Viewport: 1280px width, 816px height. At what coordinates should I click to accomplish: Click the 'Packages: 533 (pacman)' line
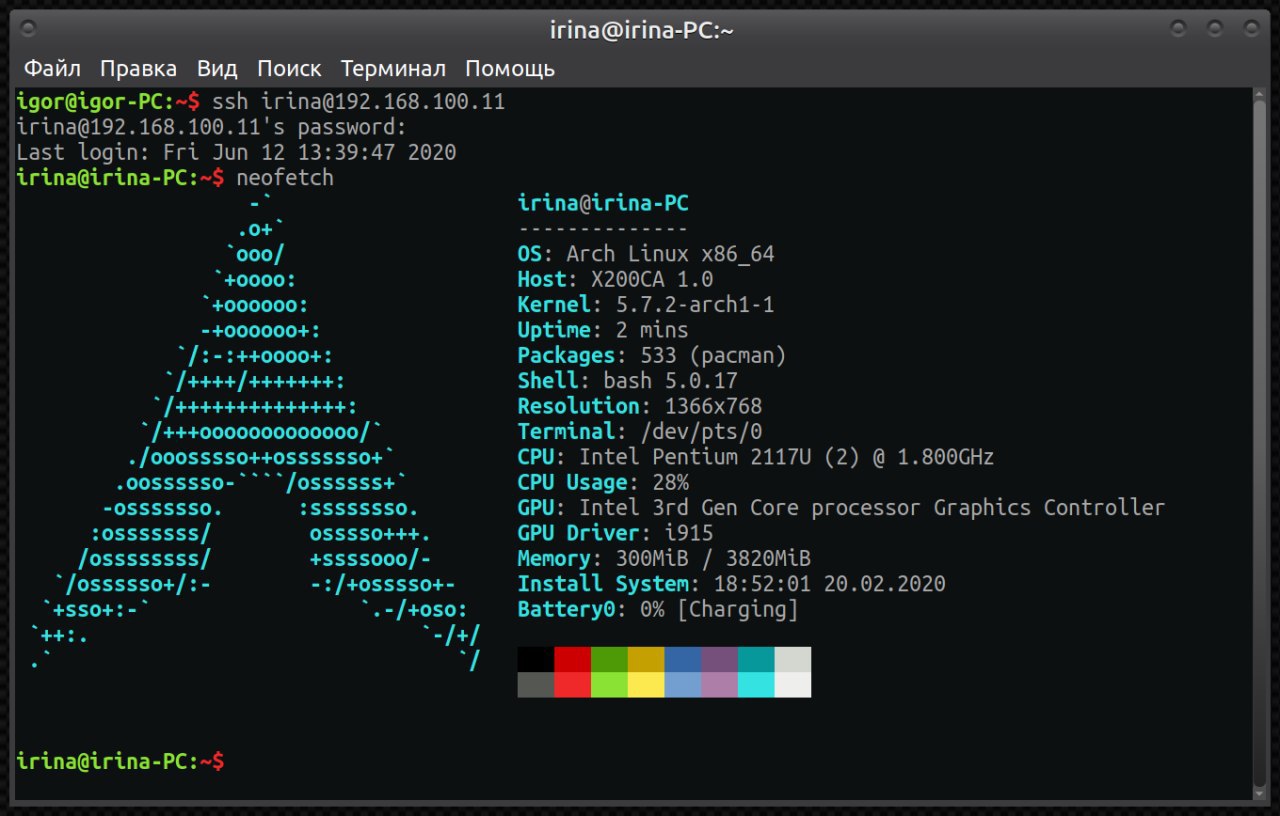coord(652,355)
